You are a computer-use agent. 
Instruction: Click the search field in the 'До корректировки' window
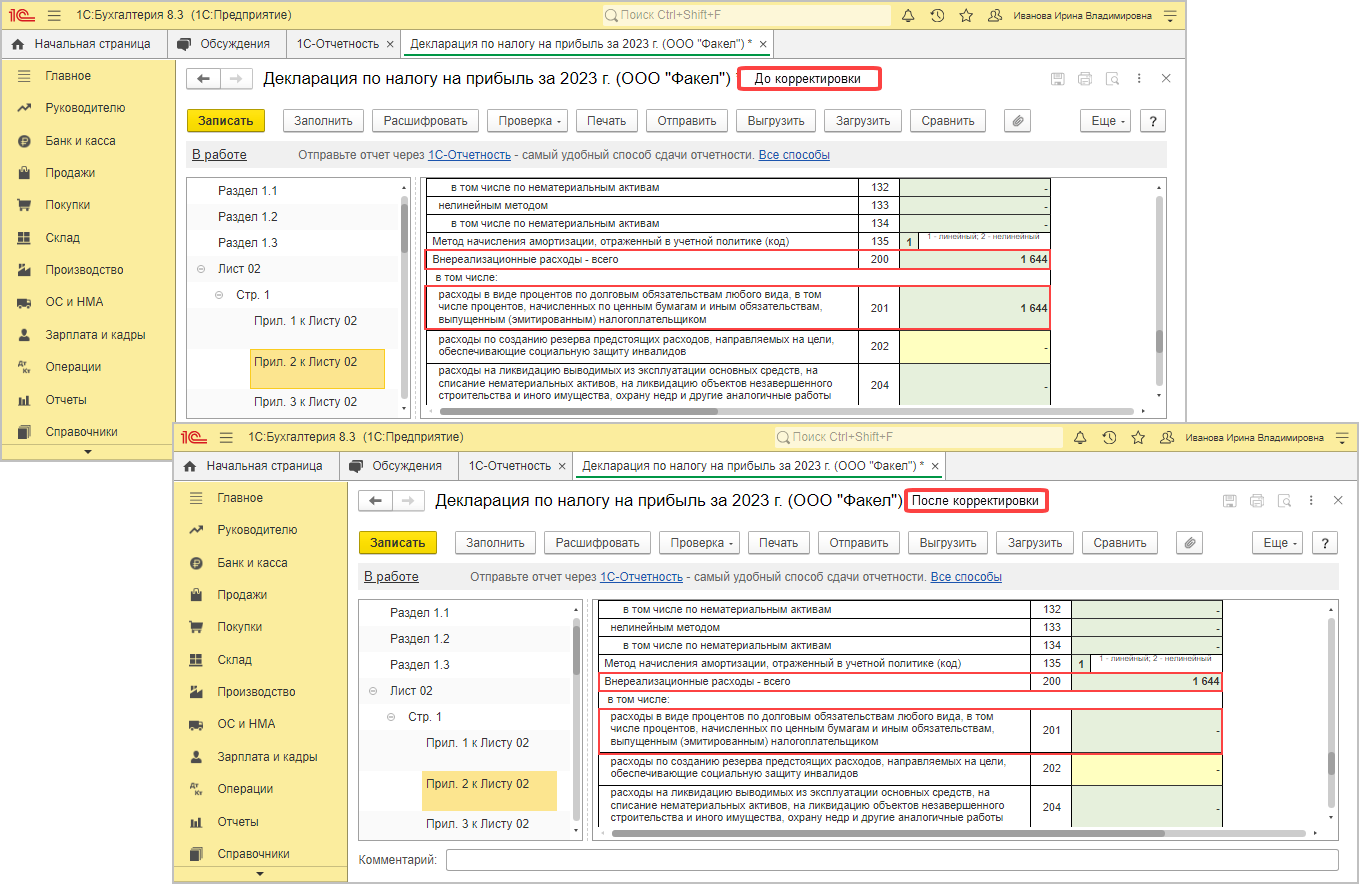(x=746, y=16)
